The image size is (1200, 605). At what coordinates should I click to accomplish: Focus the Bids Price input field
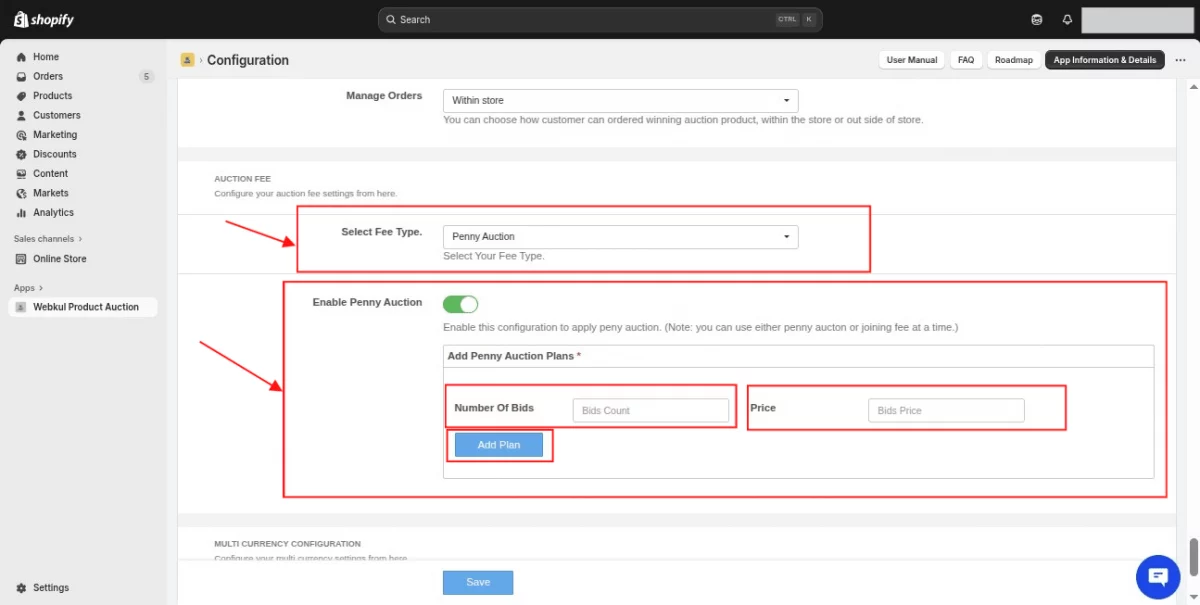pyautogui.click(x=946, y=410)
